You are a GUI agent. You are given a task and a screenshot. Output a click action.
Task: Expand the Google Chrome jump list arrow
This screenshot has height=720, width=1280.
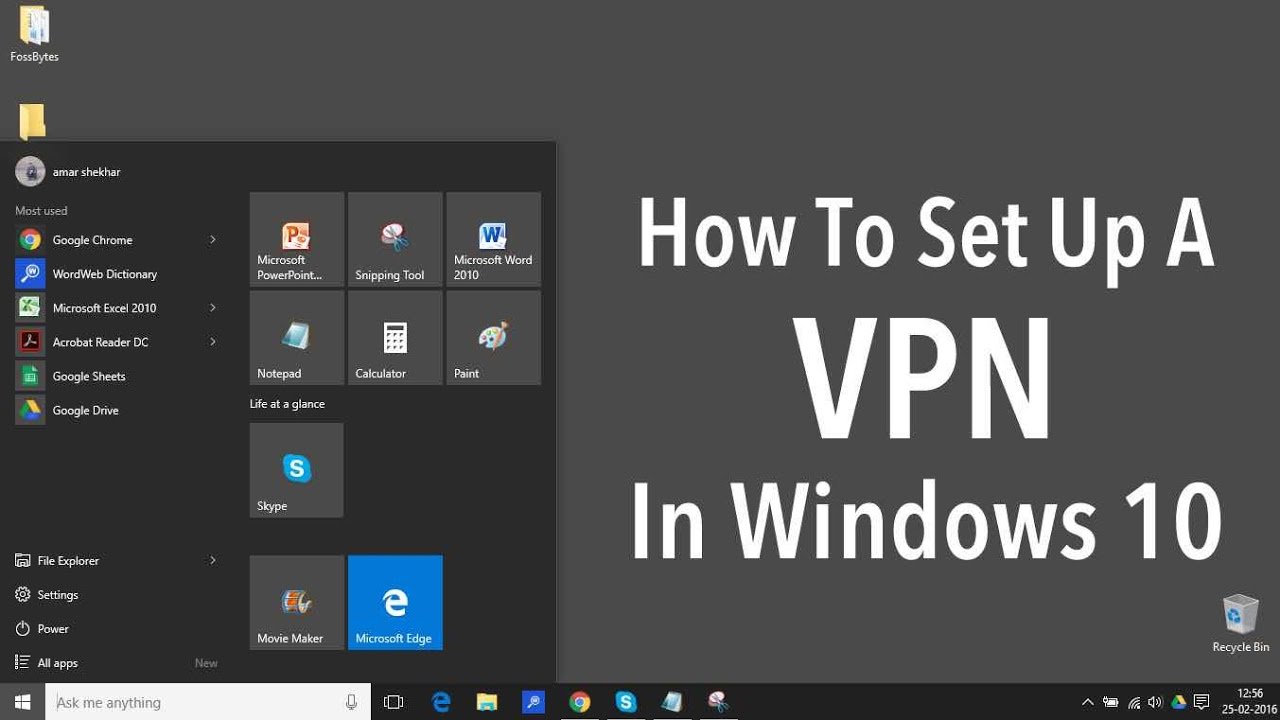(213, 240)
